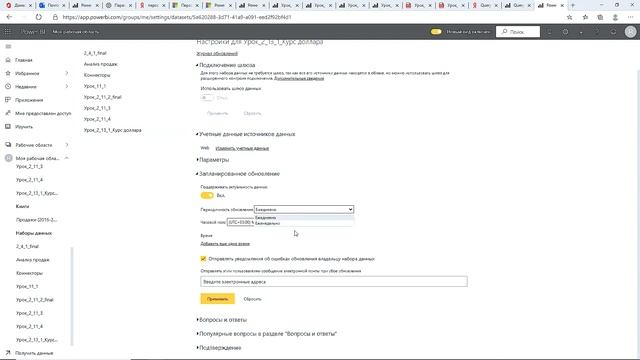Toggle Использовать шлюз данных switch

(x=207, y=98)
